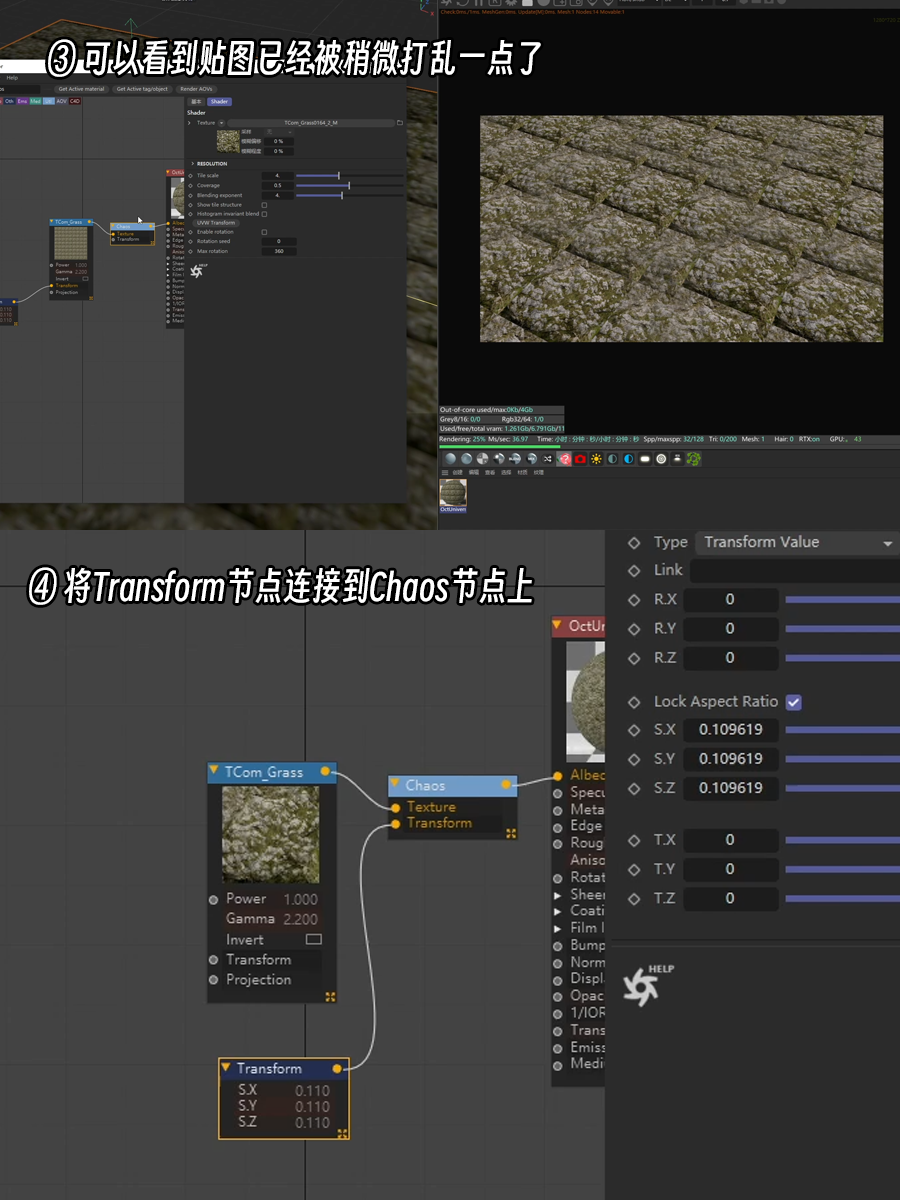Screen dimensions: 900x1200
Task: Click the sun daylight icon in render toolbar
Action: [595, 459]
